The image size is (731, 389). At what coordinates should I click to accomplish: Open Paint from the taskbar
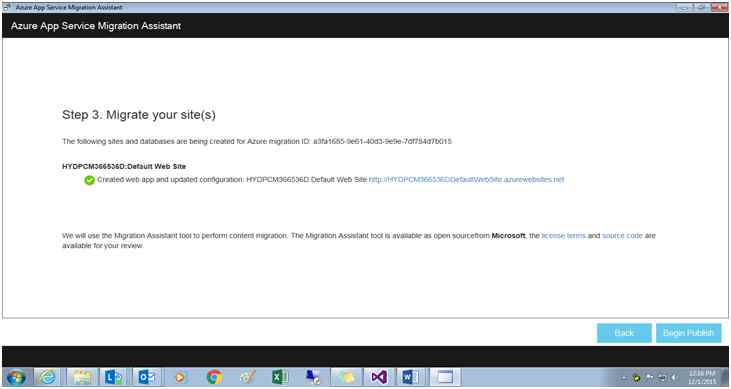pos(247,377)
